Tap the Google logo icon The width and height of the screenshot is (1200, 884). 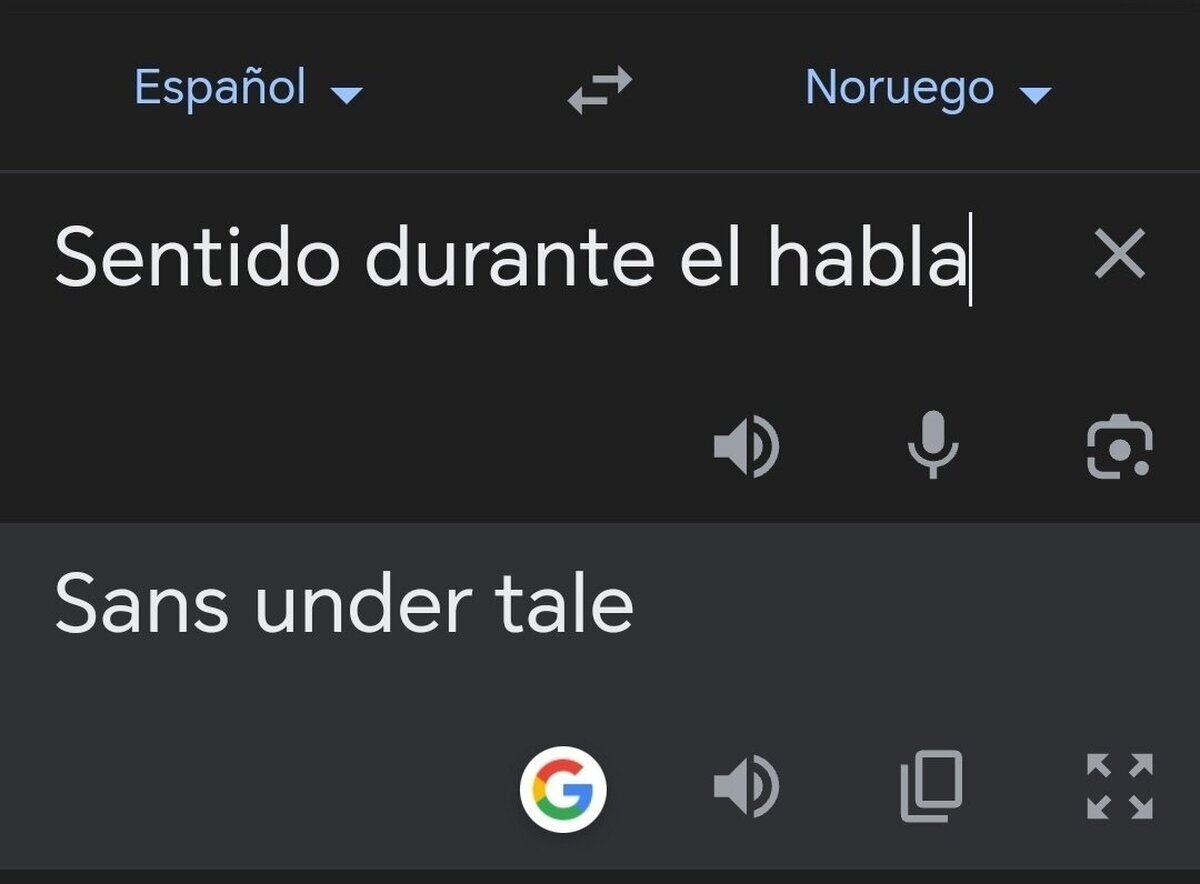[x=563, y=792]
